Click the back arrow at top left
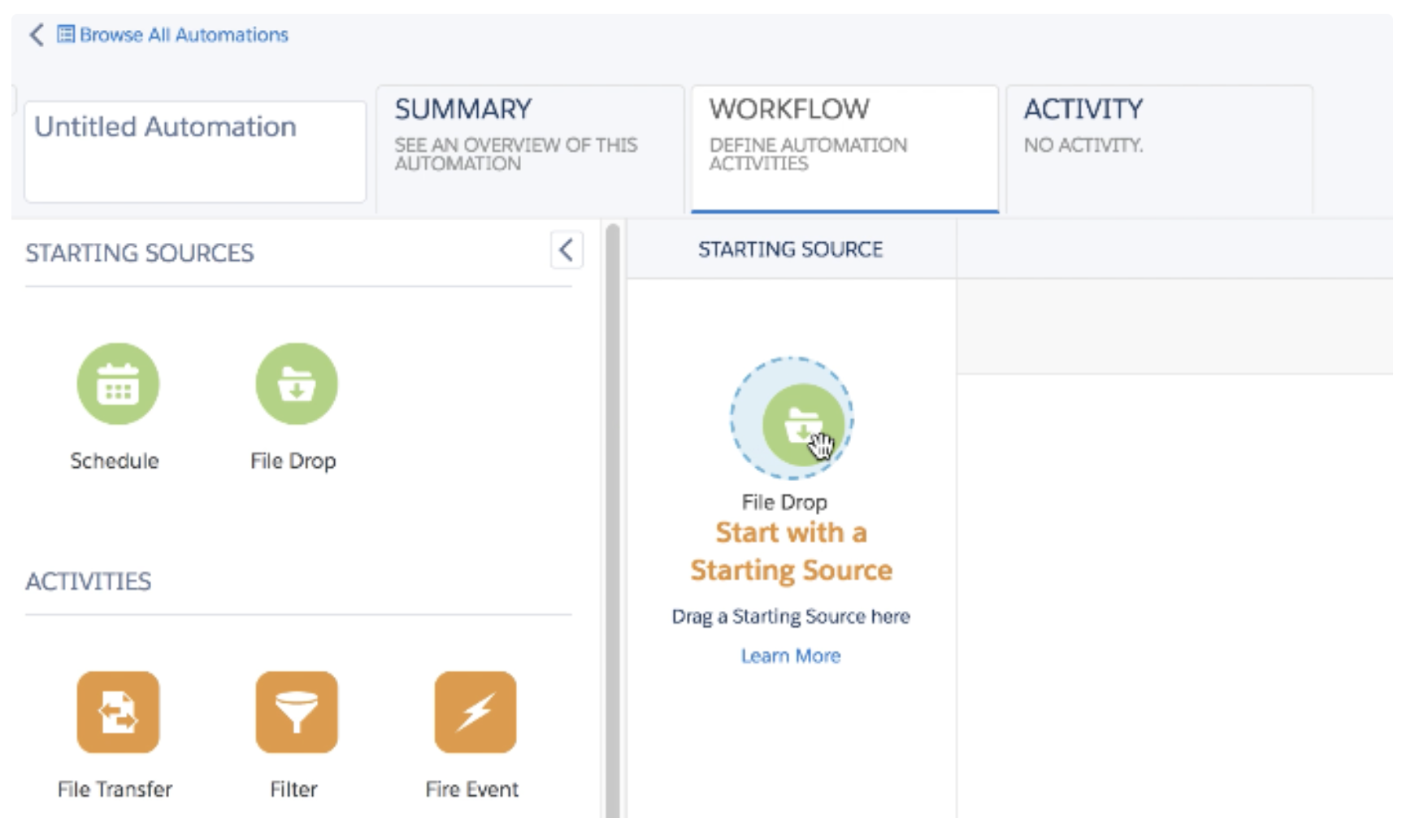The height and width of the screenshot is (840, 1411). click(x=36, y=35)
